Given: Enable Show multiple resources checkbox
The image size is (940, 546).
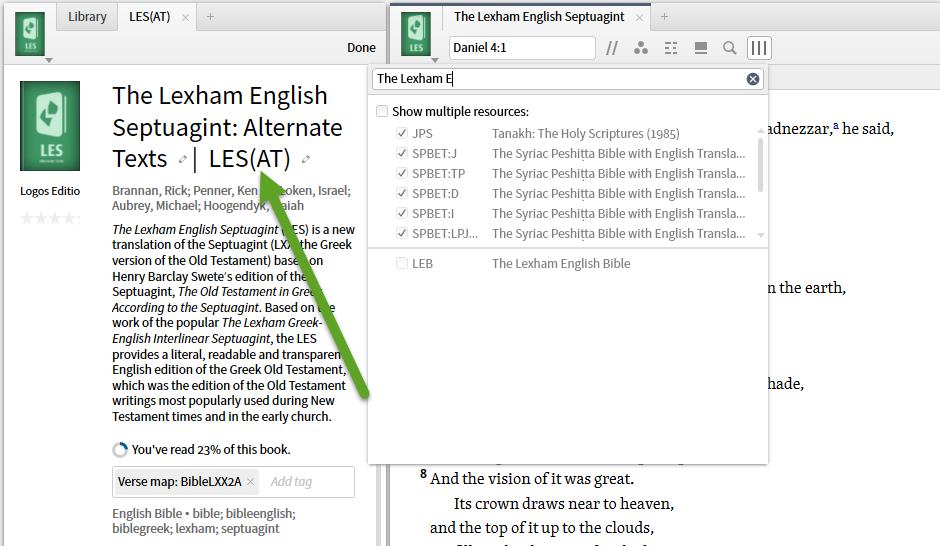Looking at the screenshot, I should tap(382, 111).
